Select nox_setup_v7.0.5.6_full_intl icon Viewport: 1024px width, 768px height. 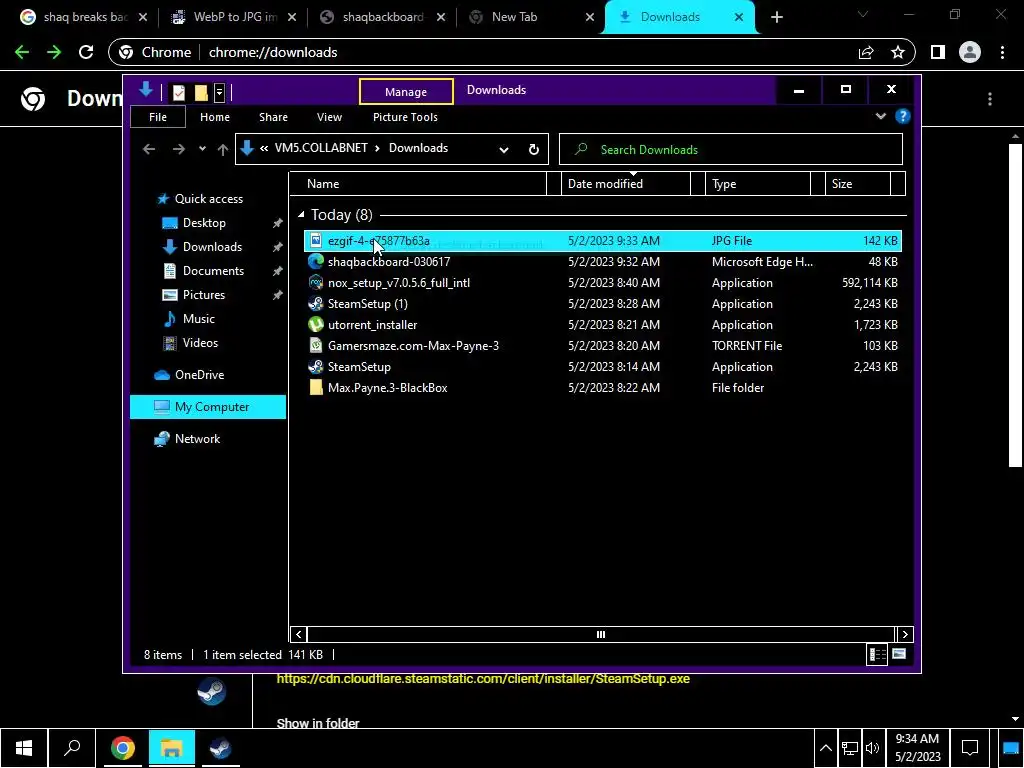pyautogui.click(x=315, y=282)
